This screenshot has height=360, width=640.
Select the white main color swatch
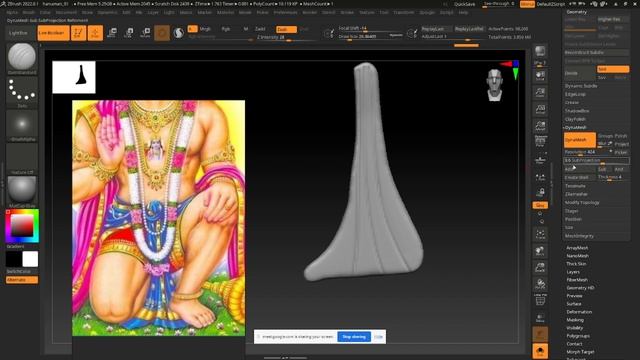point(30,259)
